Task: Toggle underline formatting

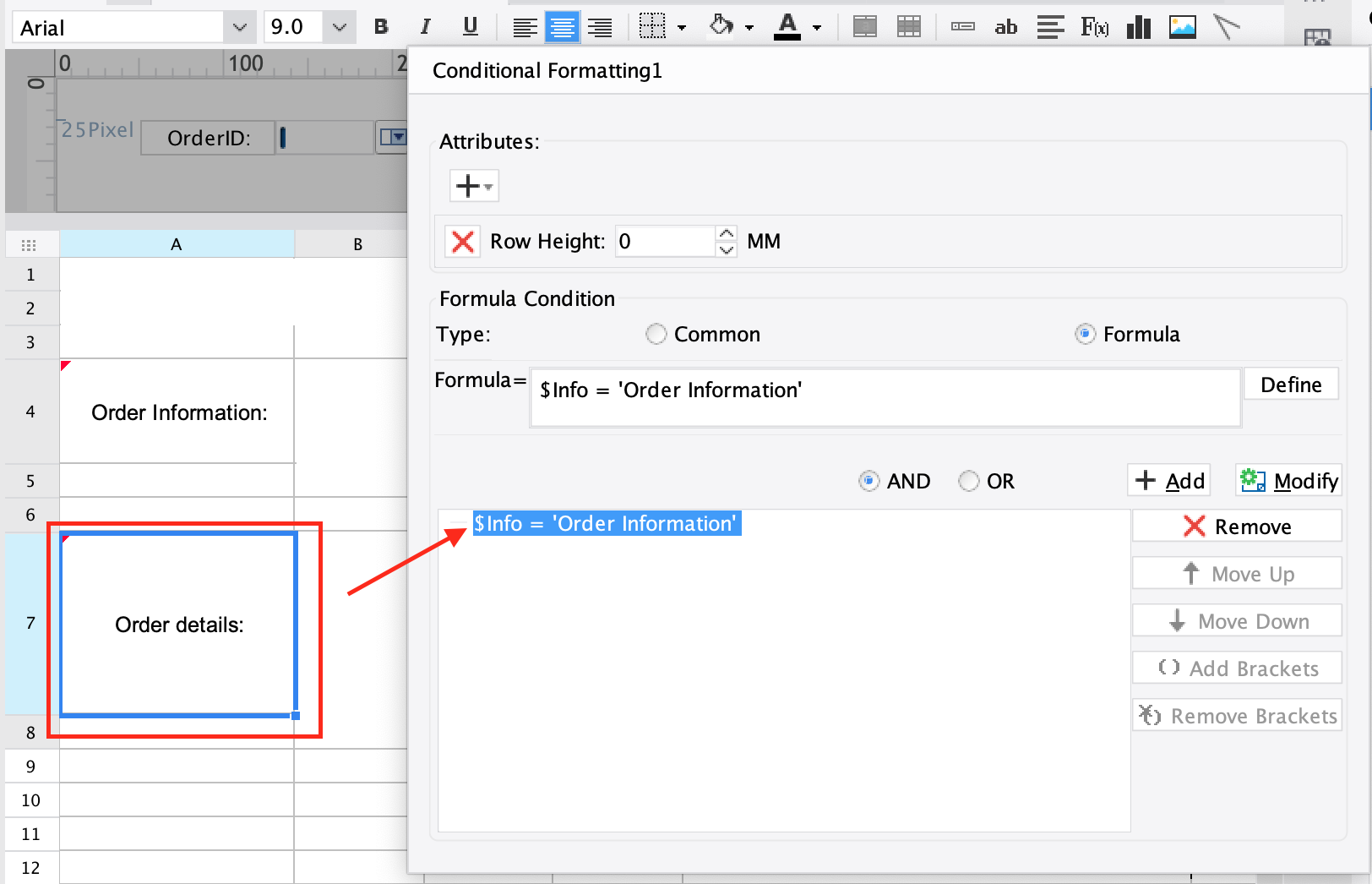Action: pyautogui.click(x=471, y=27)
